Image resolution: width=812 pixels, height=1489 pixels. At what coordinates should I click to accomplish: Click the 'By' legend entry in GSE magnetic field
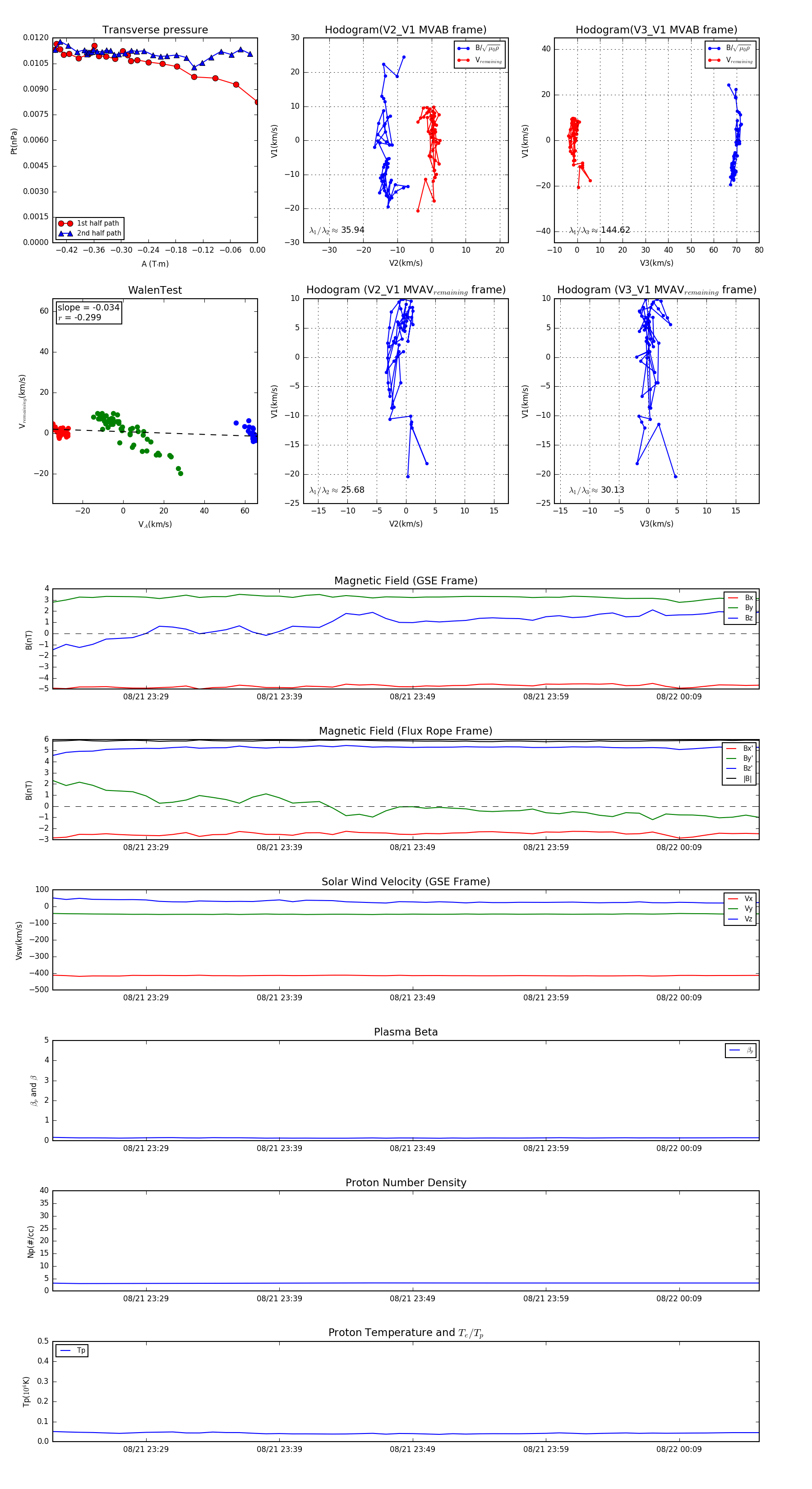point(741,607)
